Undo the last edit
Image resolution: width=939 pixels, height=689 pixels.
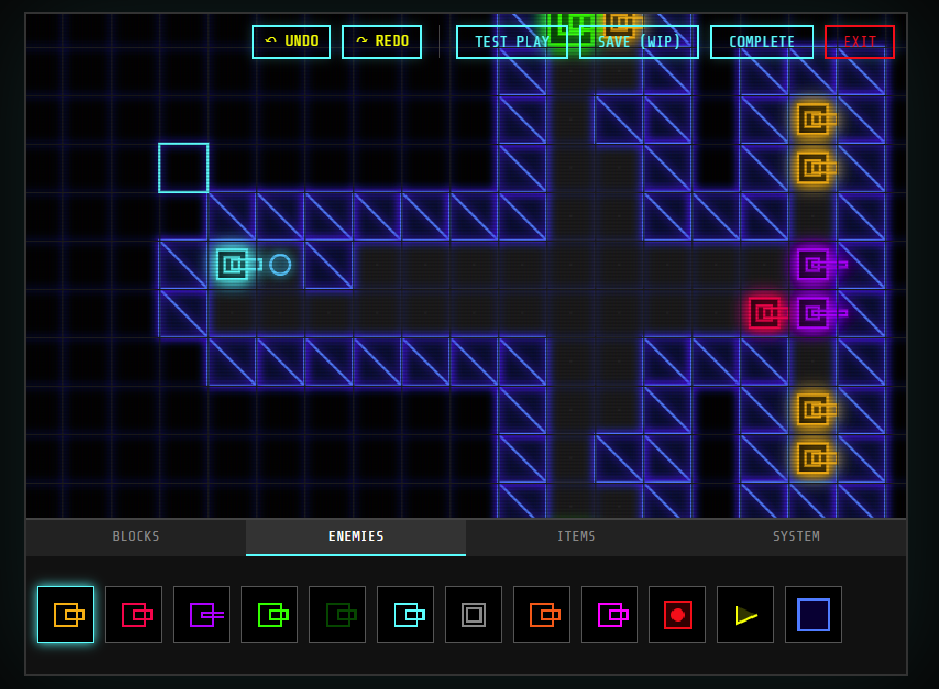point(291,42)
